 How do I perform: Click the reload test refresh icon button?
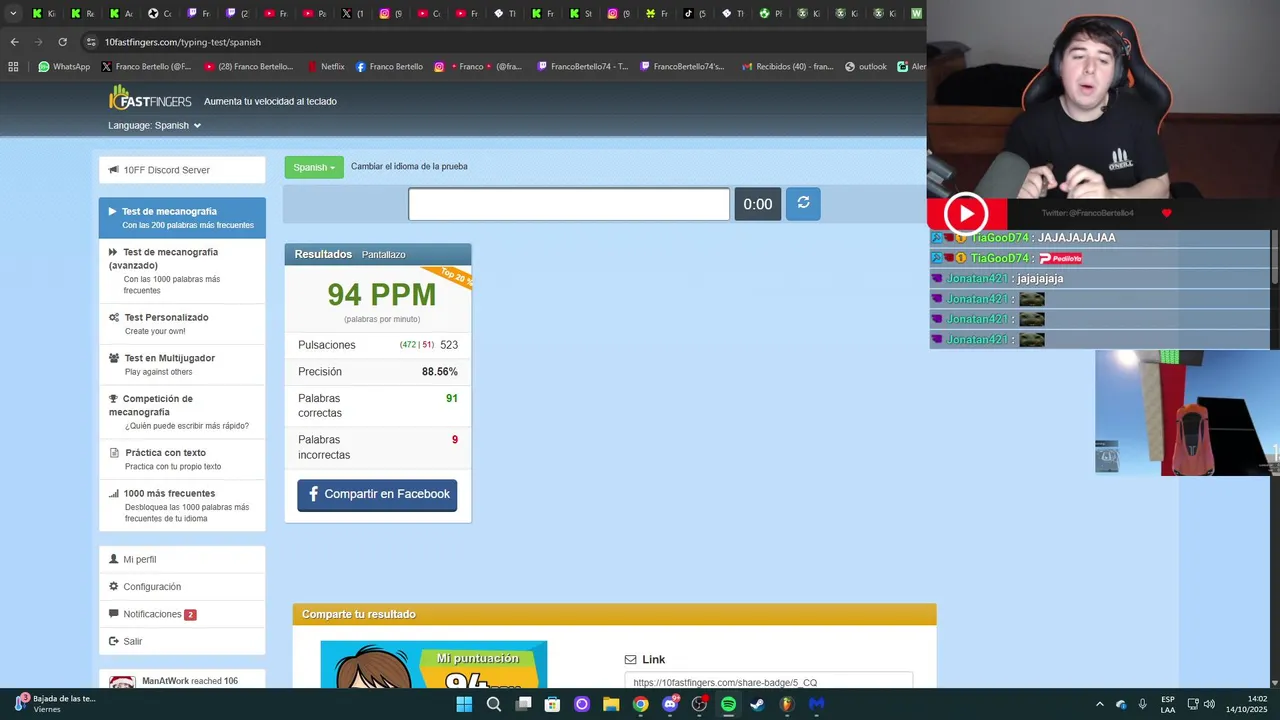[803, 204]
